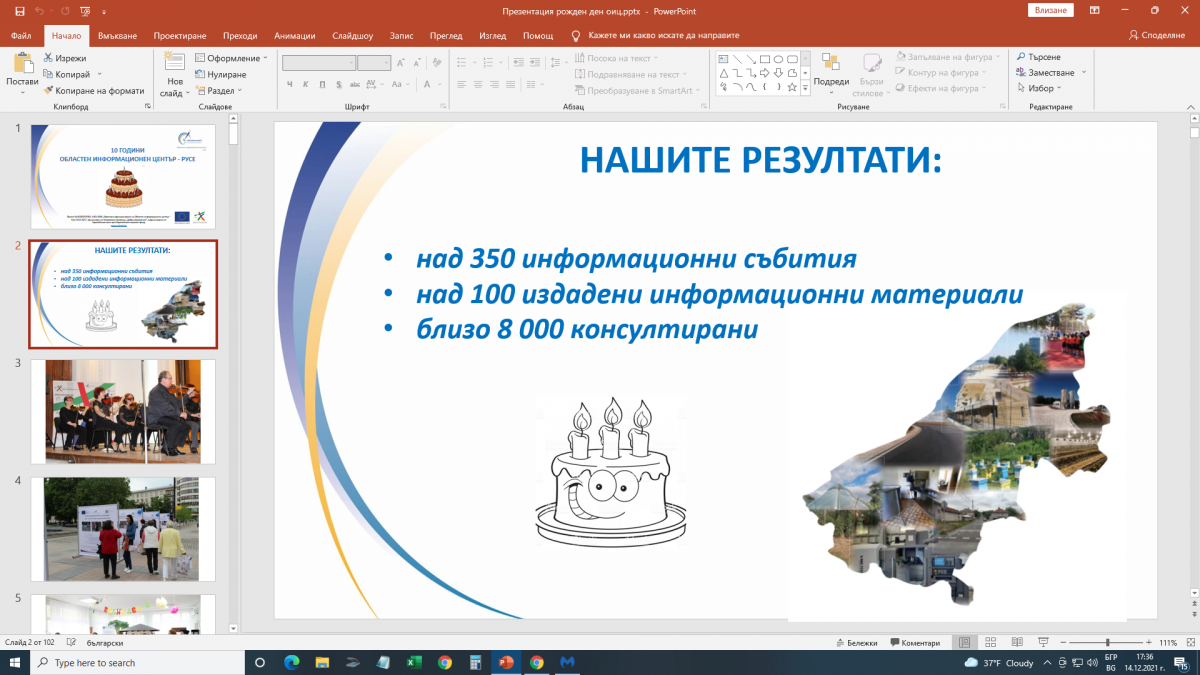This screenshot has height=675, width=1200.
Task: Open the font color A swatch
Action: (426, 84)
